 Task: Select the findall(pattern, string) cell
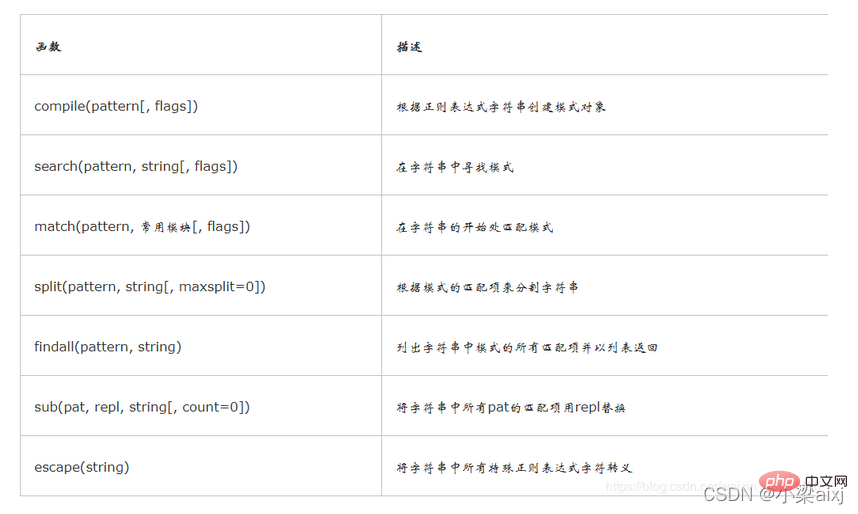[201, 346]
